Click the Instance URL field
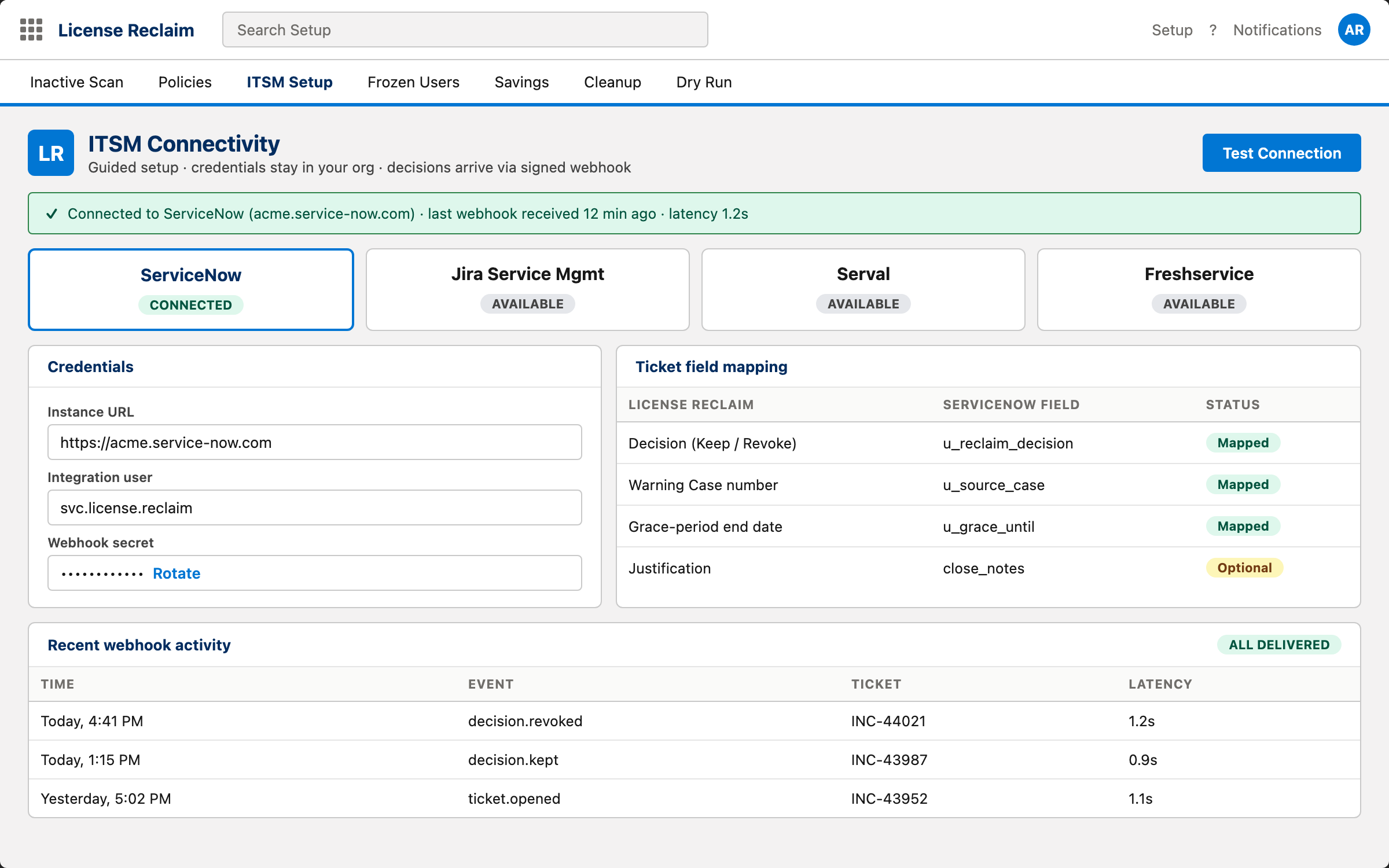The image size is (1389, 868). tap(314, 442)
